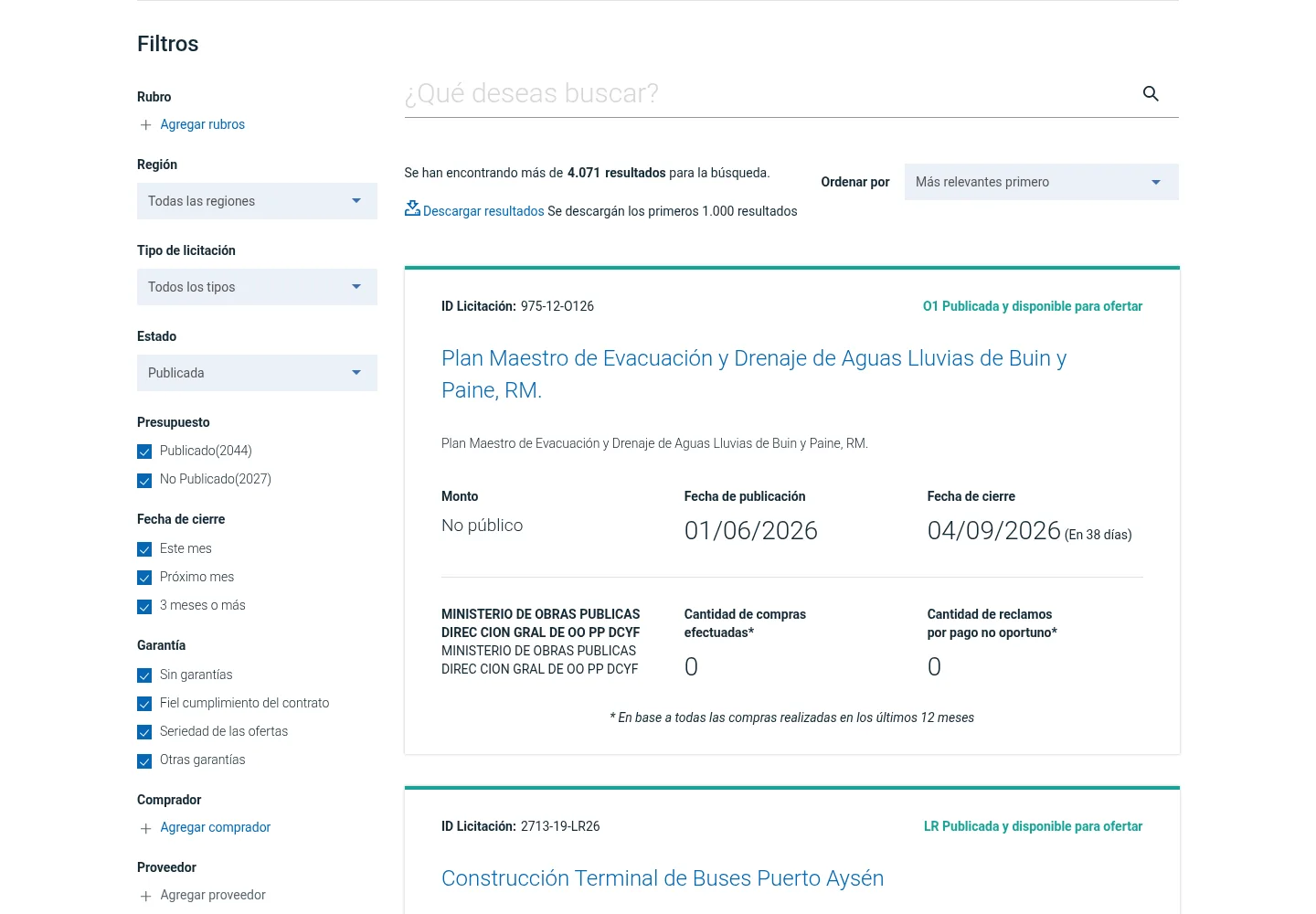Screen dimensions: 1316x914
Task: Click the Filtros heading
Action: 168,44
